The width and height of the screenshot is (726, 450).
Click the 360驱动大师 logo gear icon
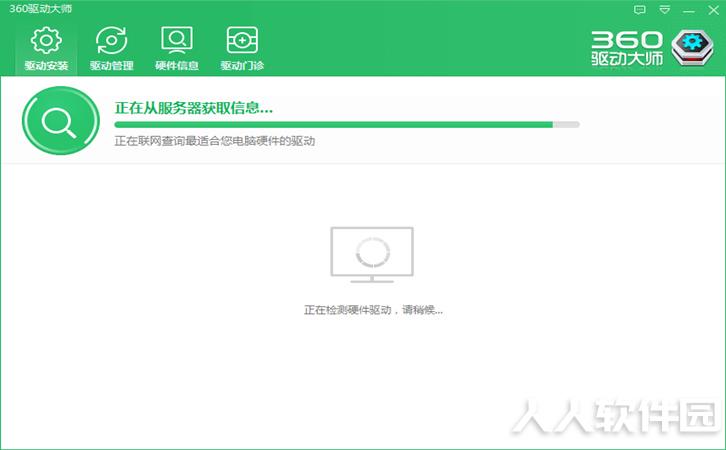tap(693, 47)
